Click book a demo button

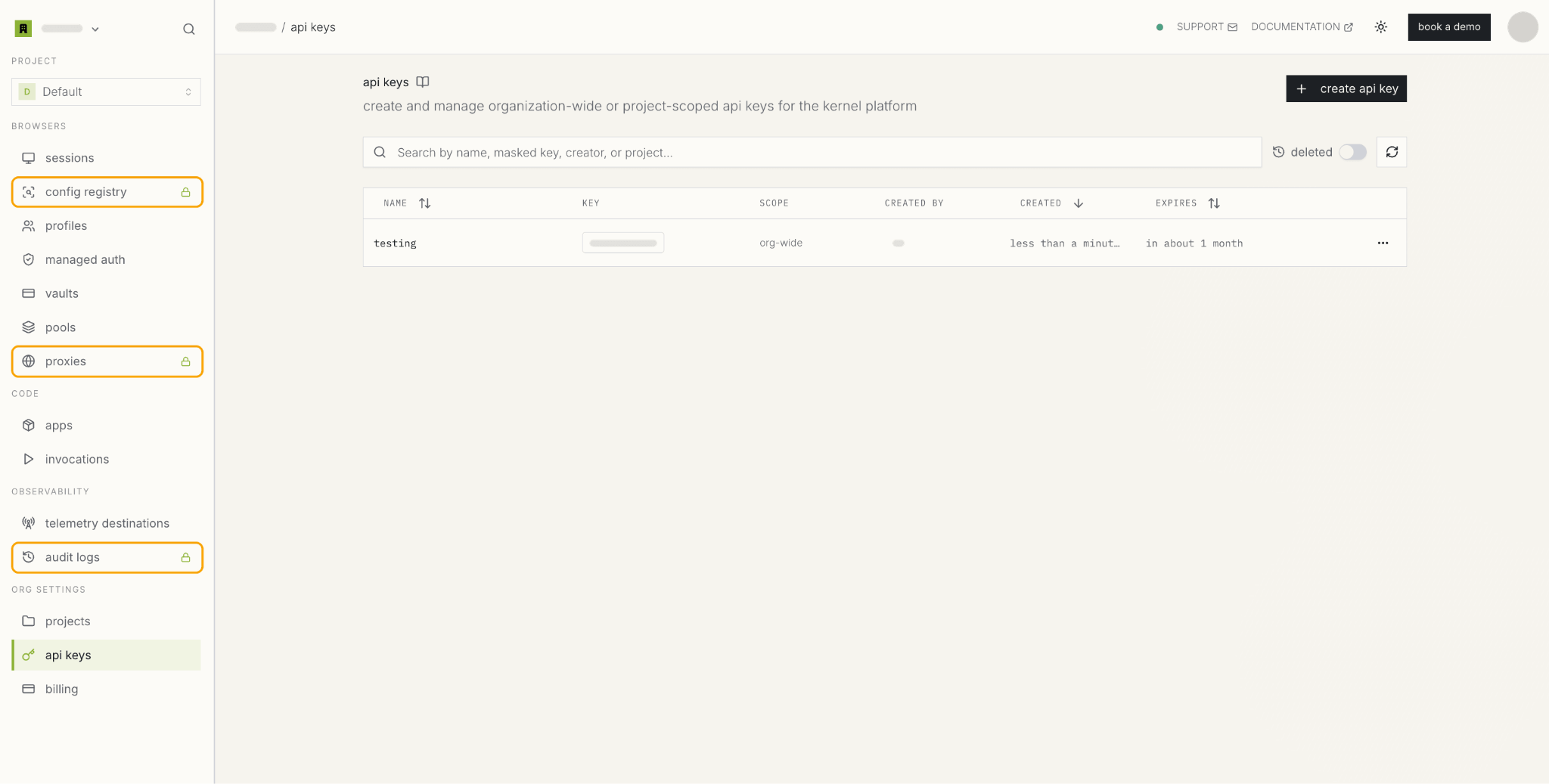(x=1449, y=27)
